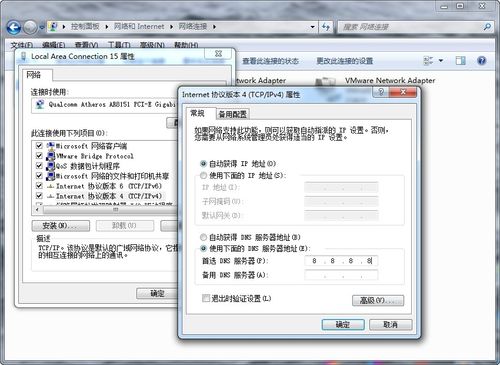Toggle Internet 协议版本 4 checkbox
The width and height of the screenshot is (500, 365).
click(39, 196)
